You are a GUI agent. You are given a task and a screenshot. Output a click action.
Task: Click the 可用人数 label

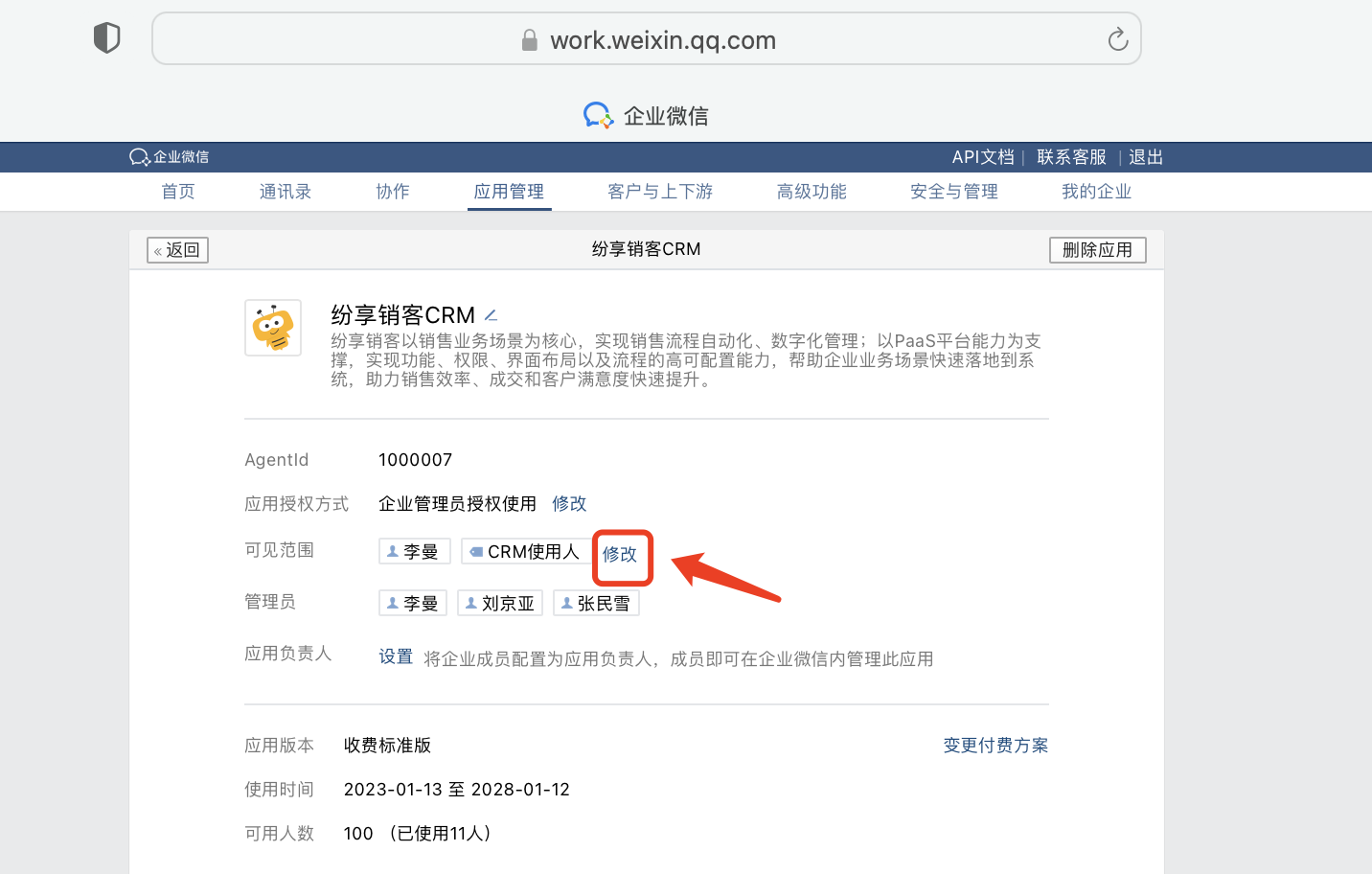tap(280, 833)
